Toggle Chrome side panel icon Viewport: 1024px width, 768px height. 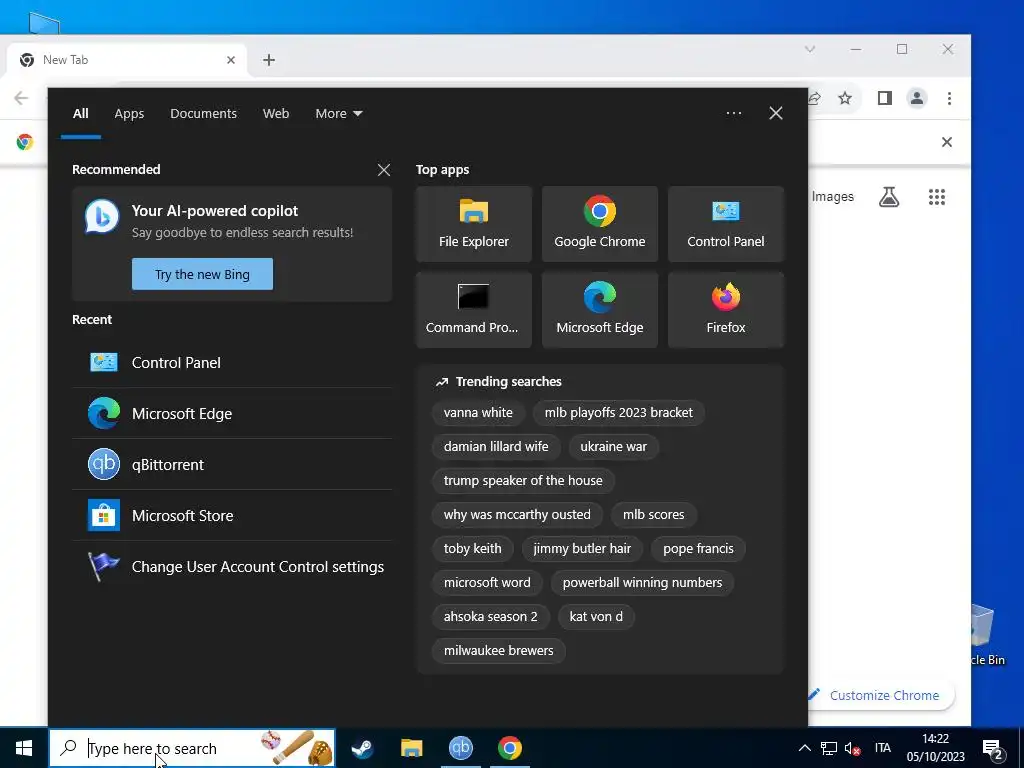point(884,98)
